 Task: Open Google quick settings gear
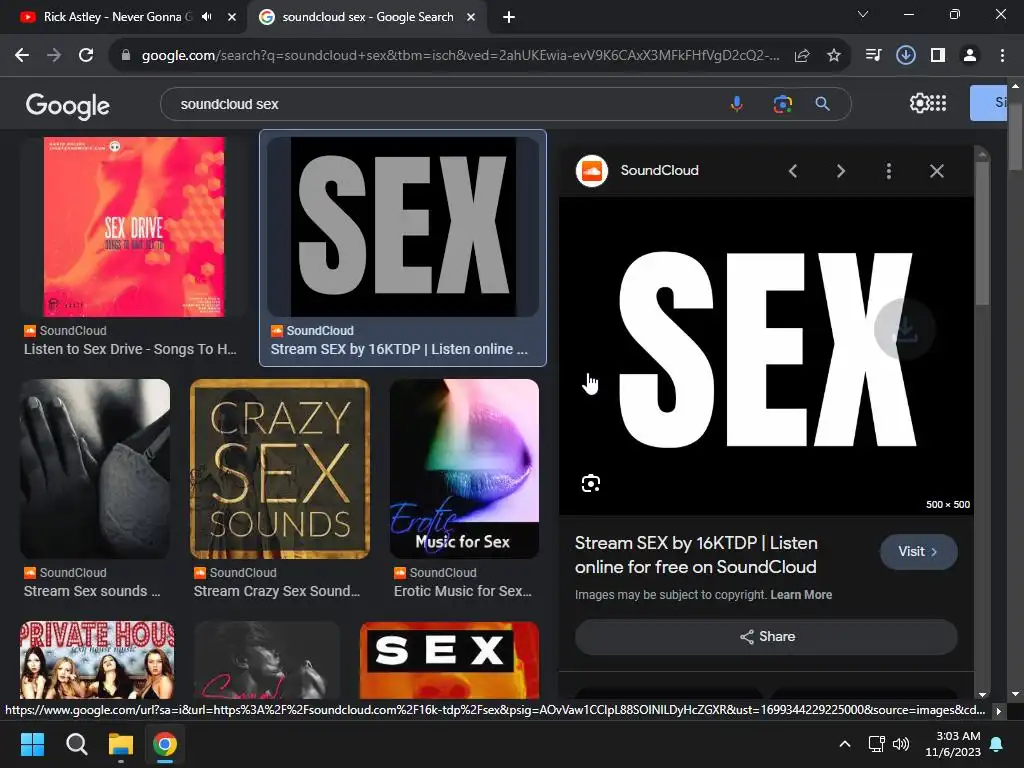click(919, 103)
